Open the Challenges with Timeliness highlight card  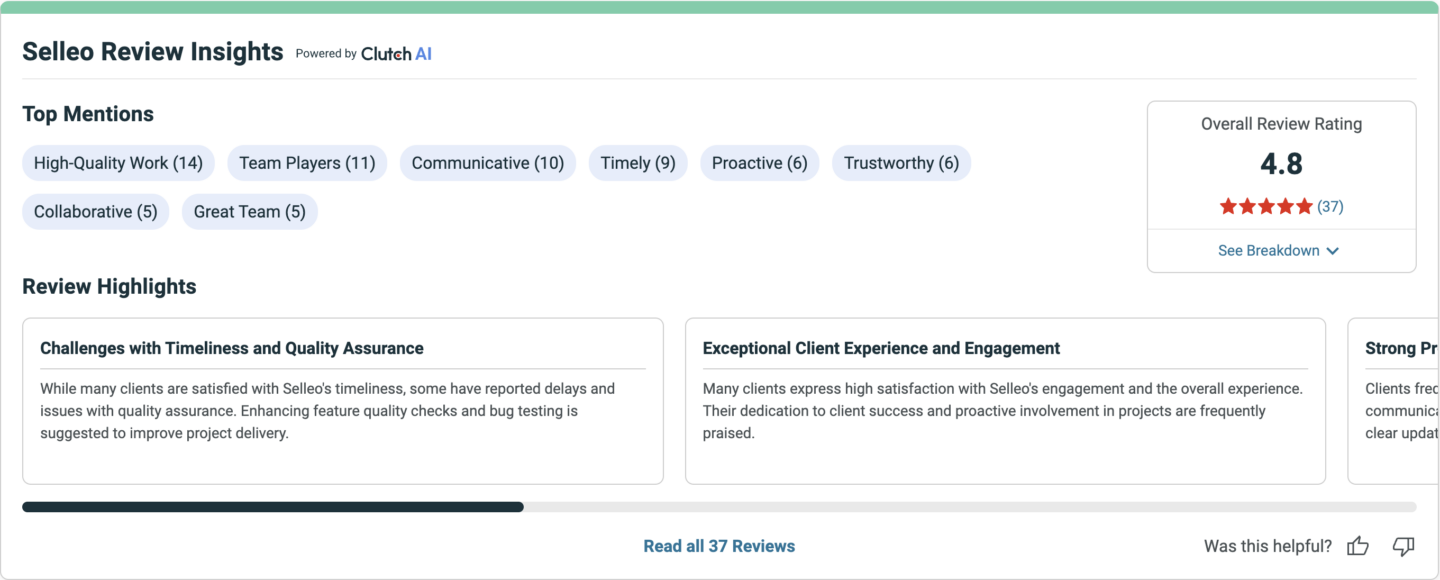[x=343, y=401]
